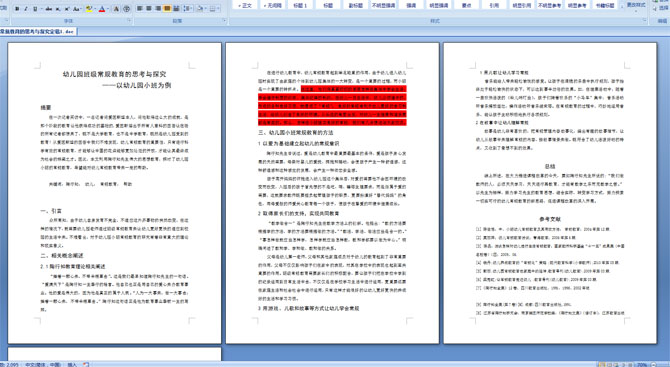670x367 pixels.
Task: Select the justify alignment icon
Action: click(167, 9)
